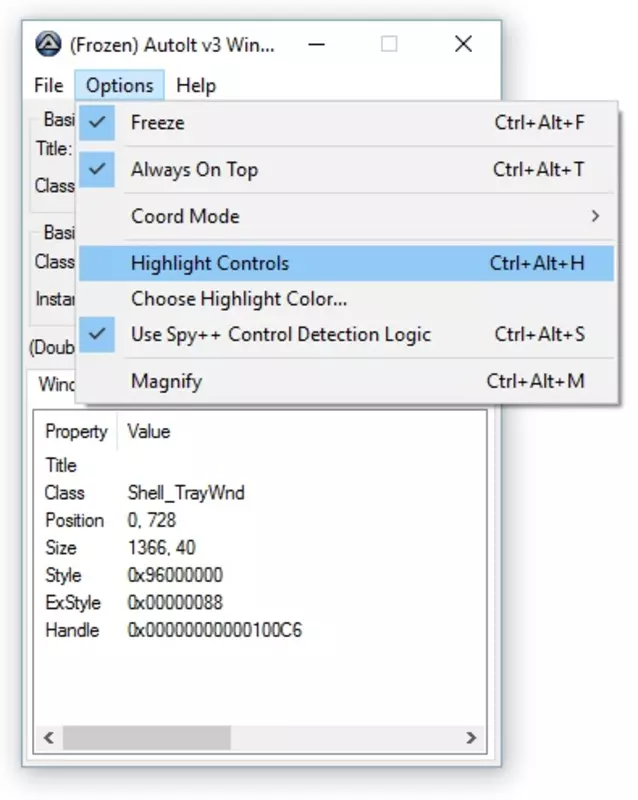The image size is (638, 800).
Task: Enable Highlight Controls
Action: tap(347, 263)
